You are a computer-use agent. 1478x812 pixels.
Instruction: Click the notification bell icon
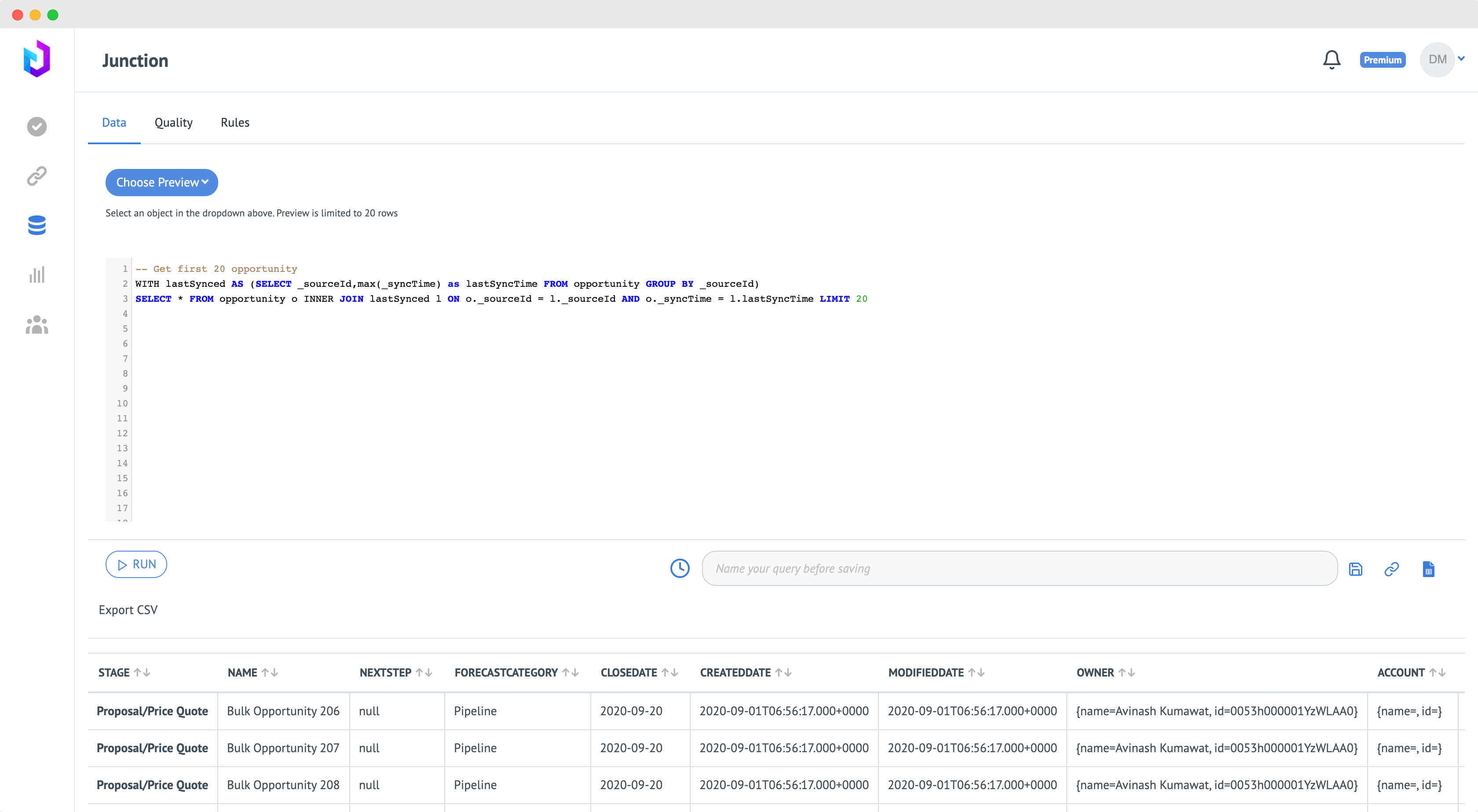pos(1331,60)
